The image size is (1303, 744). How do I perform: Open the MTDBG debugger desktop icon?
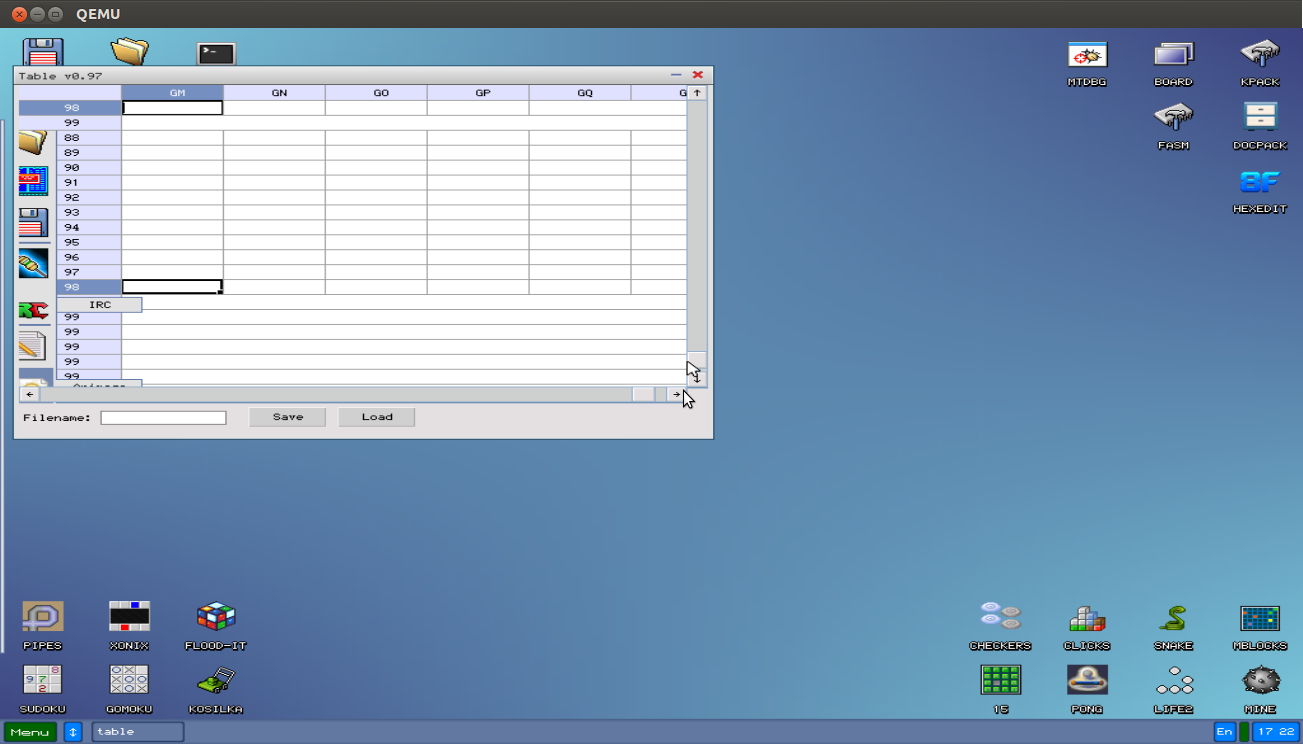point(1087,56)
